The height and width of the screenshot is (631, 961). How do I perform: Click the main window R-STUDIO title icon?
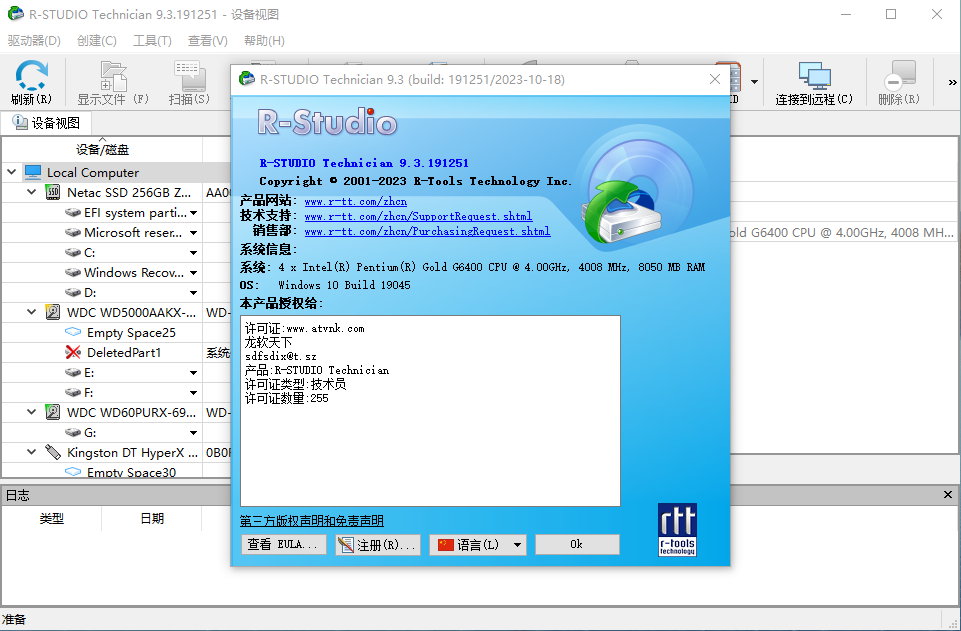tap(15, 13)
